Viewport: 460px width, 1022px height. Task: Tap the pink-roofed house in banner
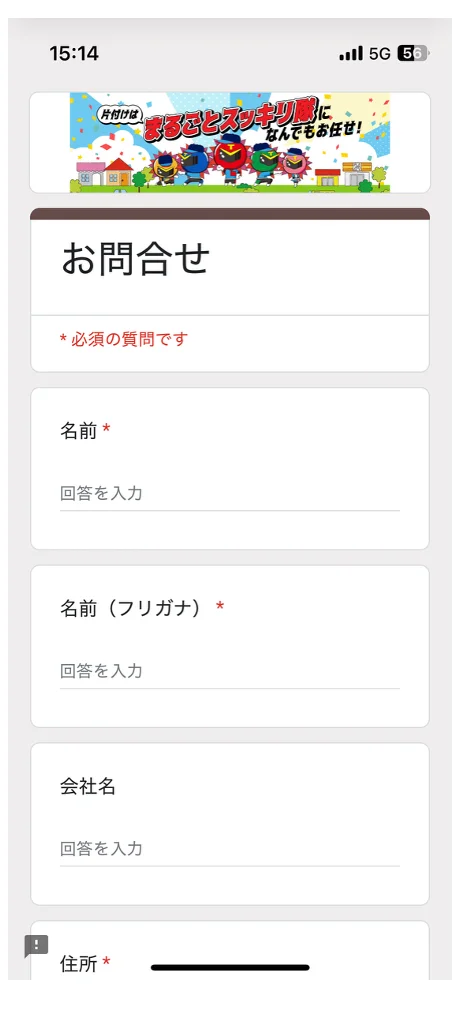[91, 175]
